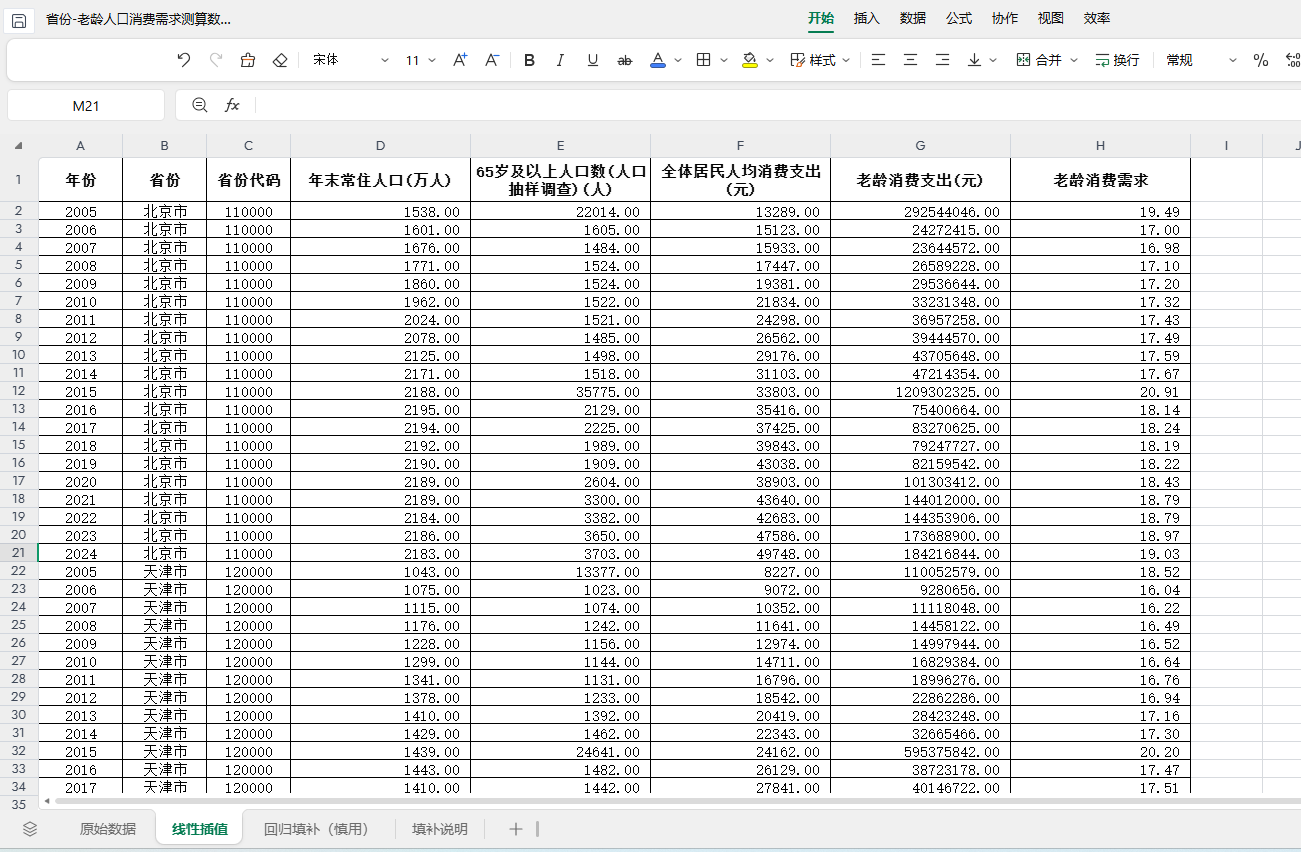Click the 年末常住人口(万人) header cell
Image resolution: width=1301 pixels, height=852 pixels.
click(380, 180)
